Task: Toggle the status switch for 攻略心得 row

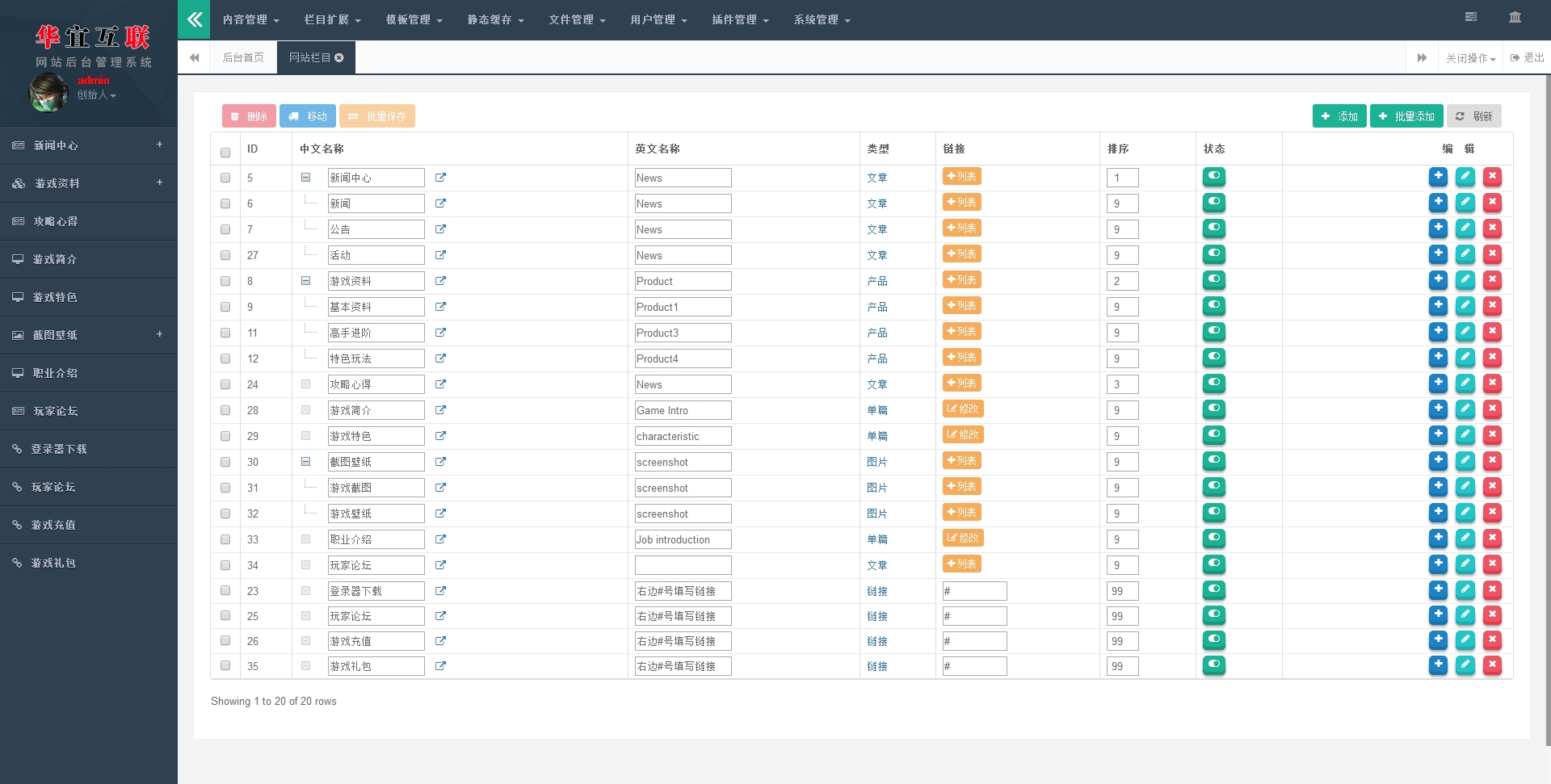Action: [1213, 384]
